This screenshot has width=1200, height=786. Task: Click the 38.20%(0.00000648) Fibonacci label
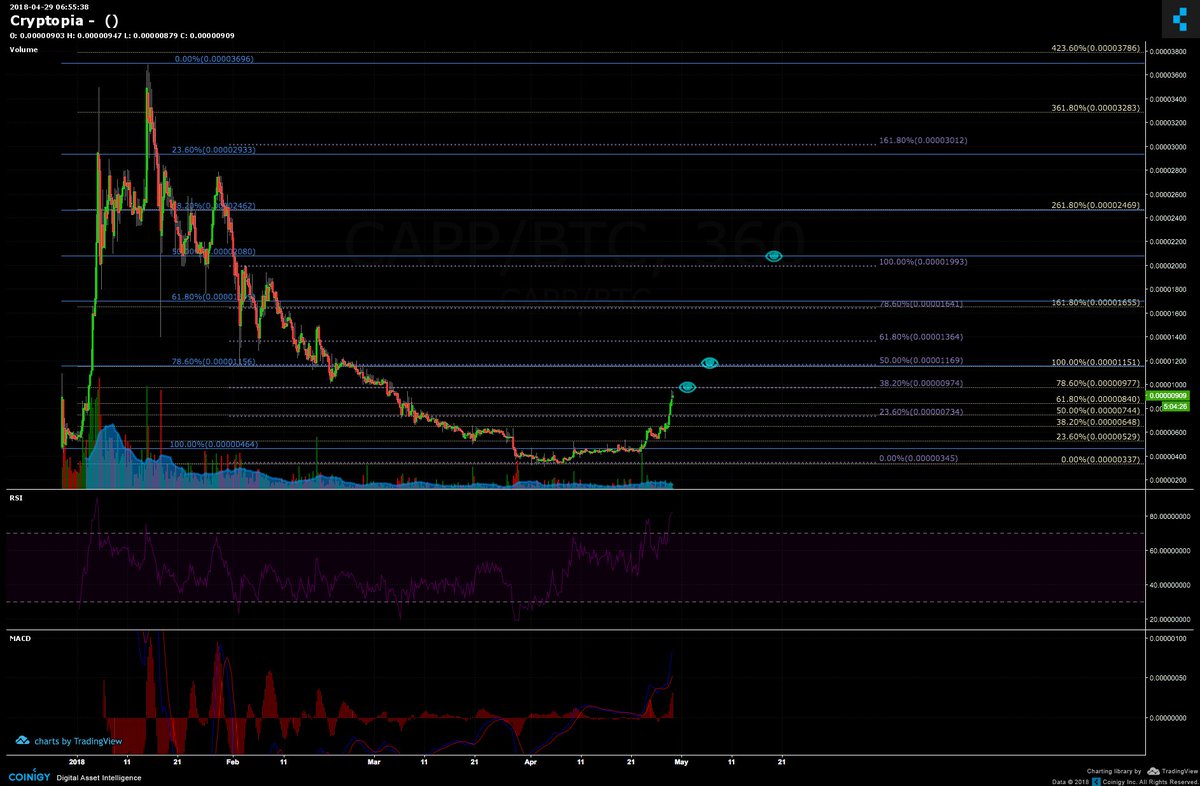(1099, 422)
